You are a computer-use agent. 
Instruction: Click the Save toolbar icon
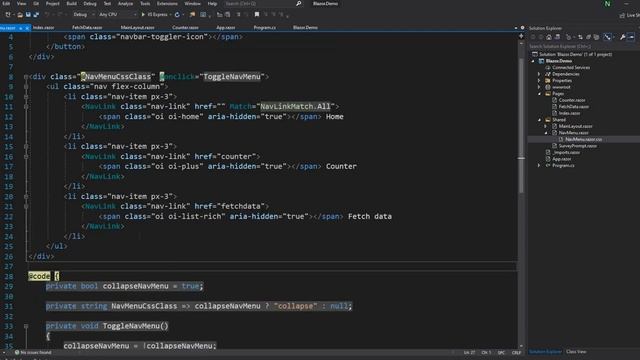tap(28, 15)
